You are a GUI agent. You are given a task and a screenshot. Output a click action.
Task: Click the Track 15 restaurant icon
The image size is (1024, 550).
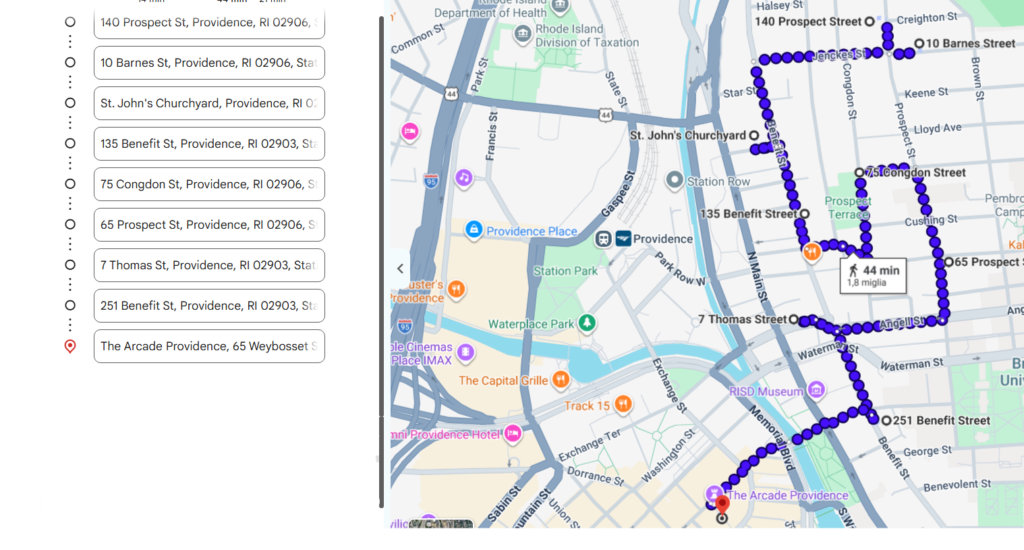tap(623, 404)
